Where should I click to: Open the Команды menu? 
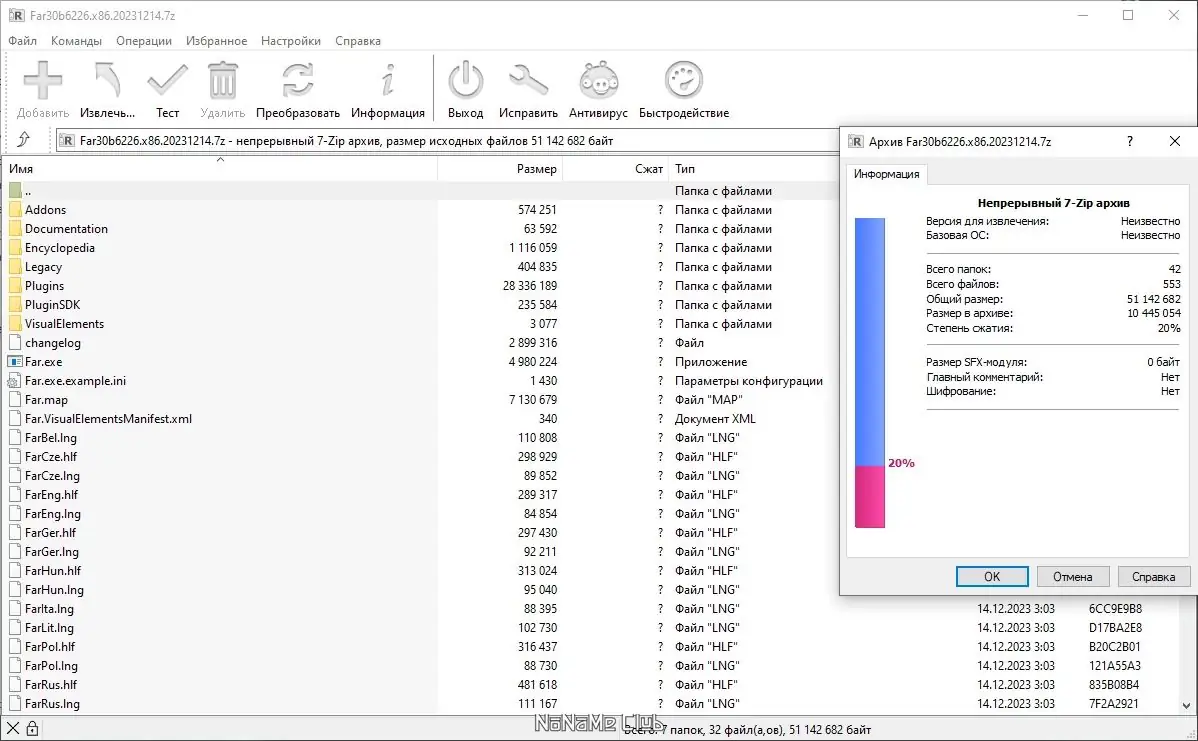coord(76,40)
